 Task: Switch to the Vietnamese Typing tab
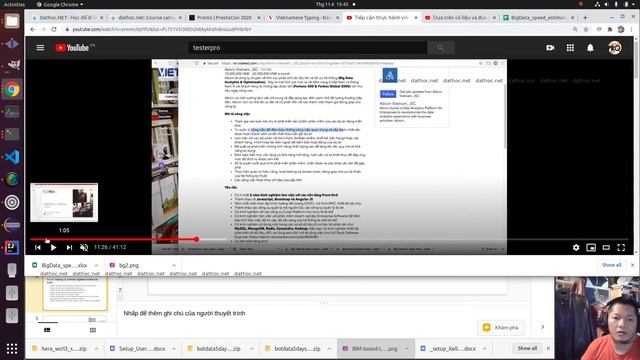pos(303,18)
